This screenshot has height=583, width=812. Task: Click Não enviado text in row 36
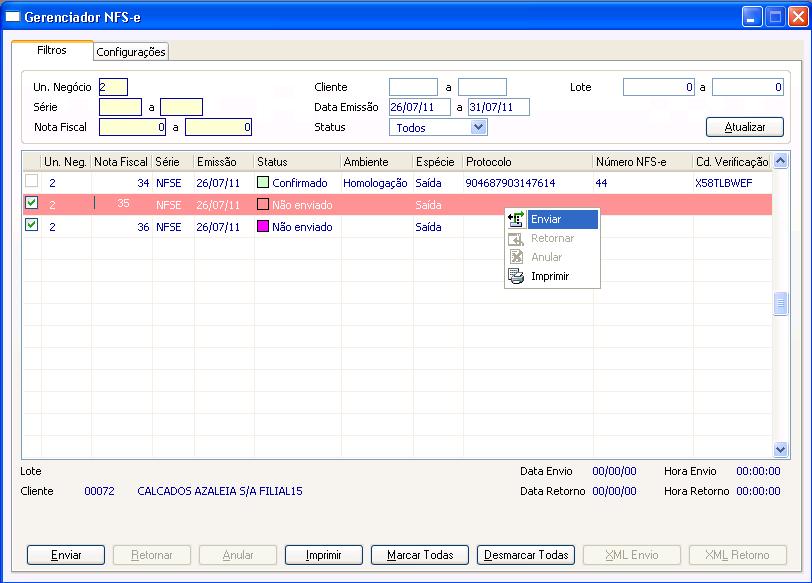pyautogui.click(x=302, y=227)
